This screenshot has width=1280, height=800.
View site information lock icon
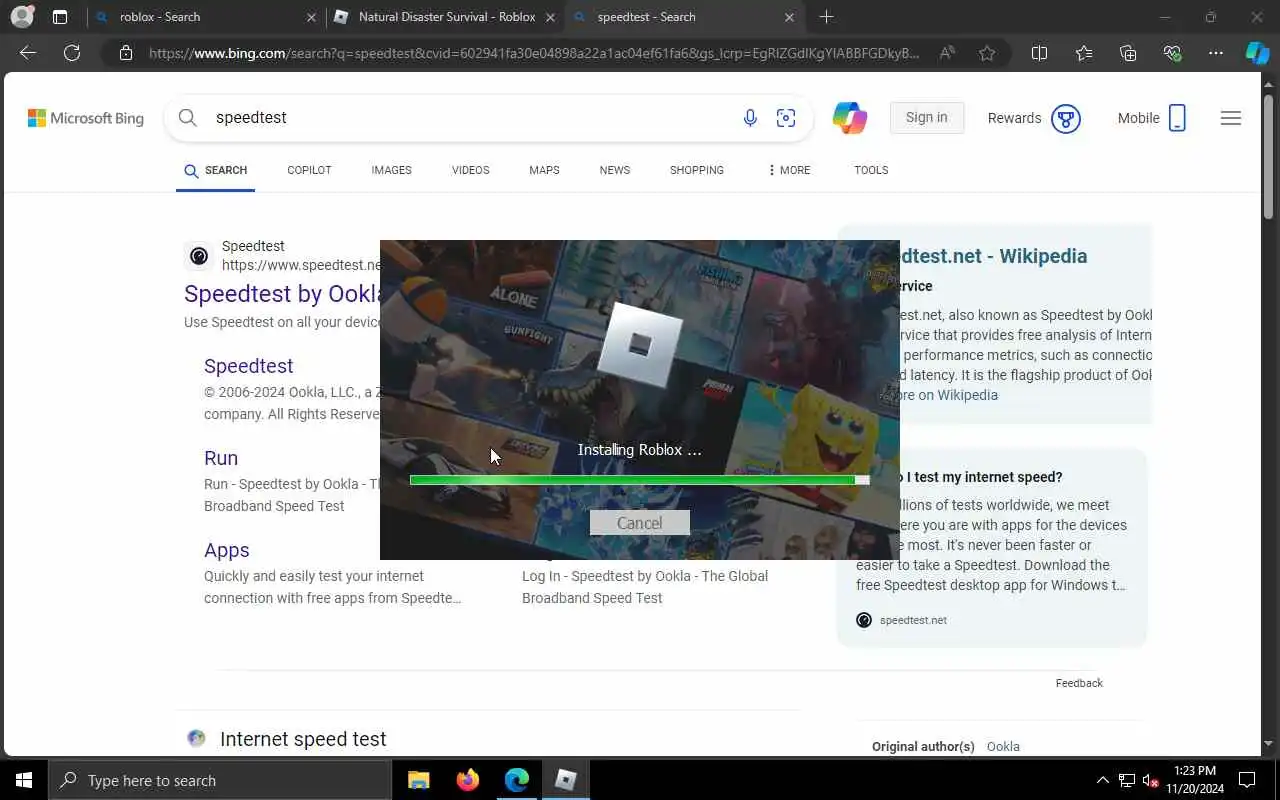(126, 53)
